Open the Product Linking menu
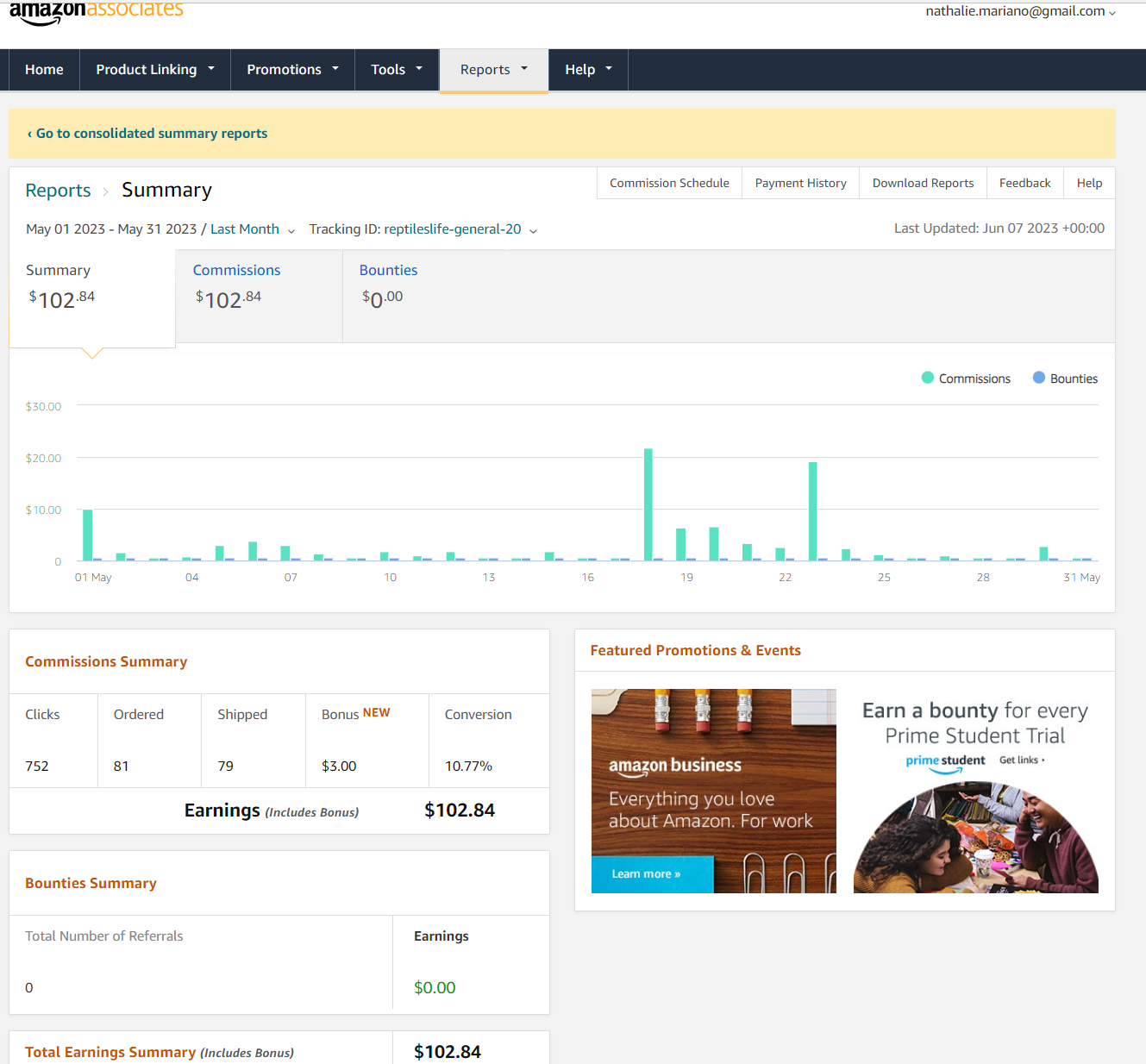Screen dimensions: 1146x1064 point(155,70)
